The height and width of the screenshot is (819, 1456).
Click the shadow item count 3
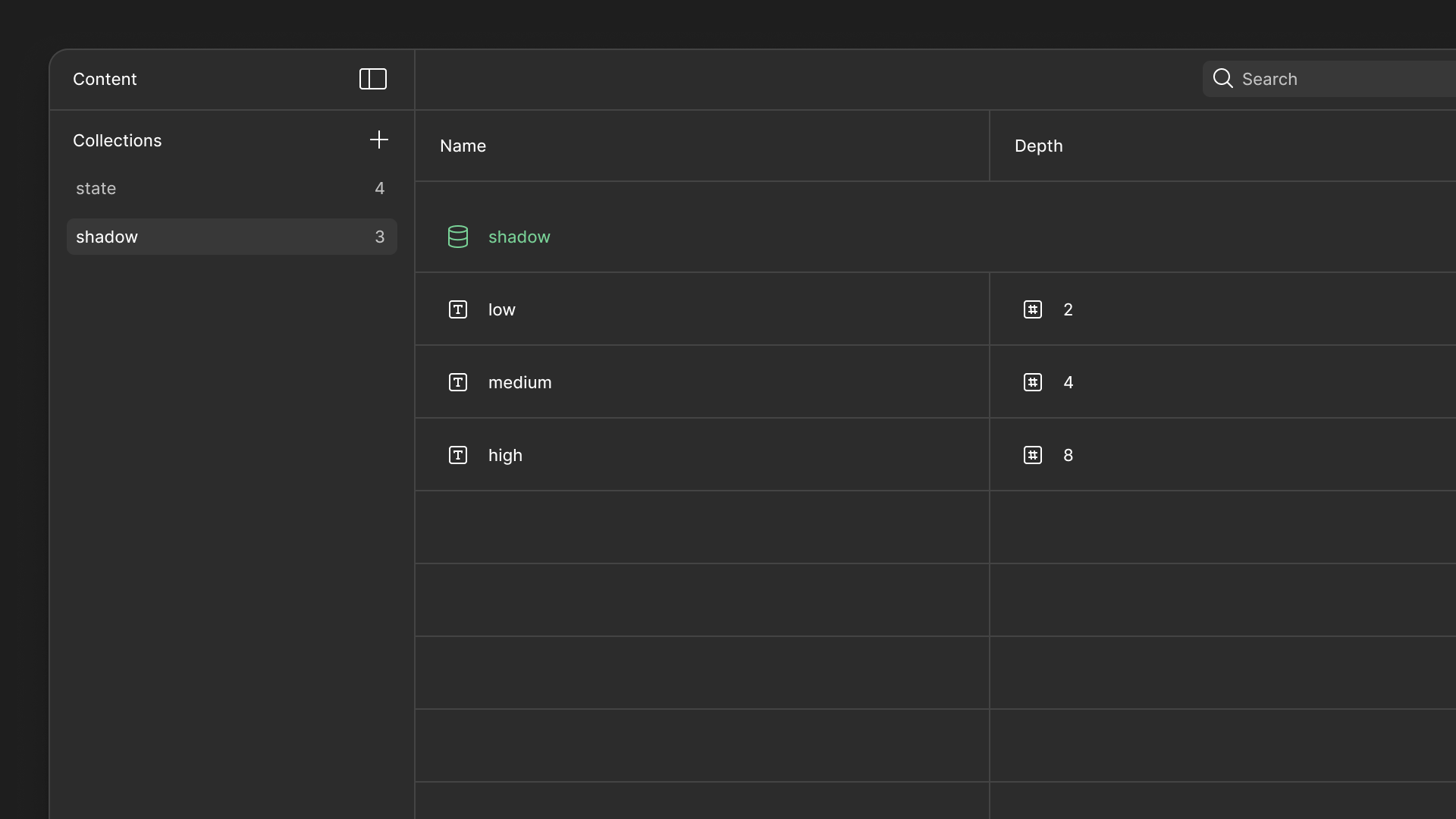coord(380,237)
